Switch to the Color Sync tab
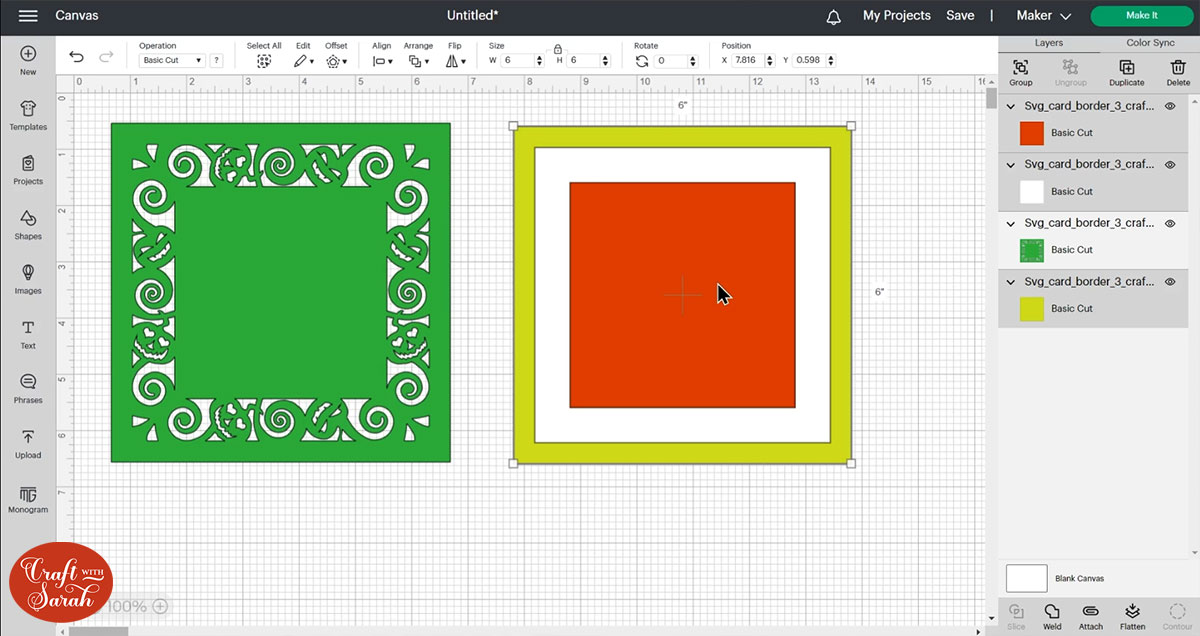Image resolution: width=1200 pixels, height=636 pixels. coord(1150,43)
